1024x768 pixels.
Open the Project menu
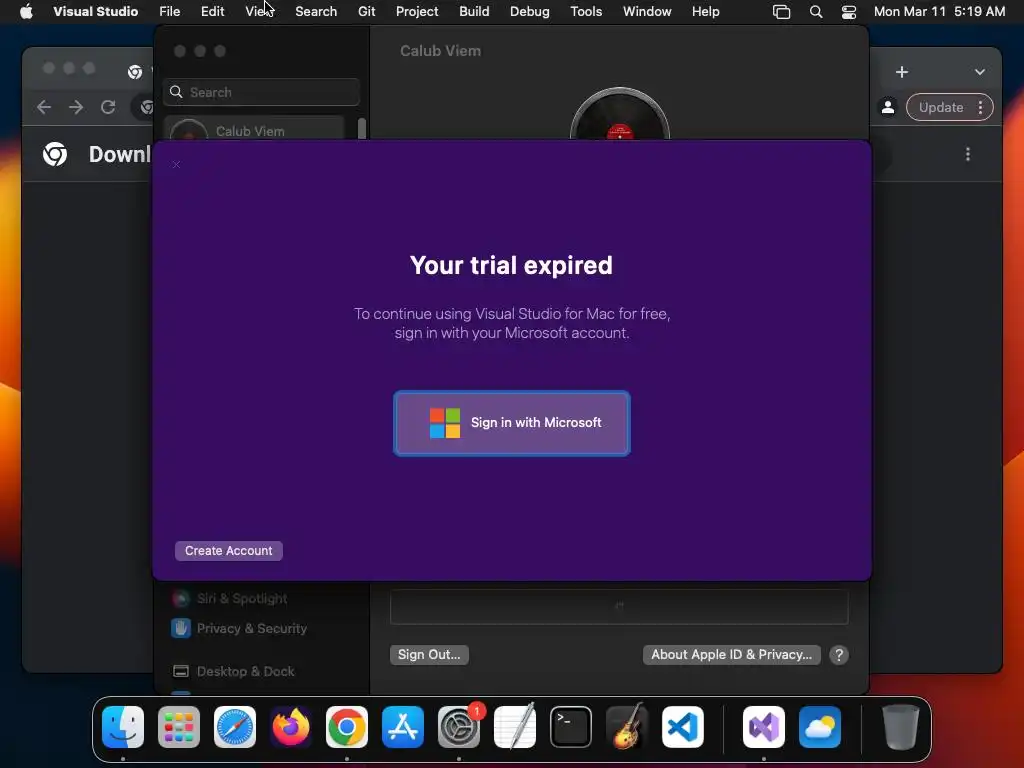click(417, 11)
